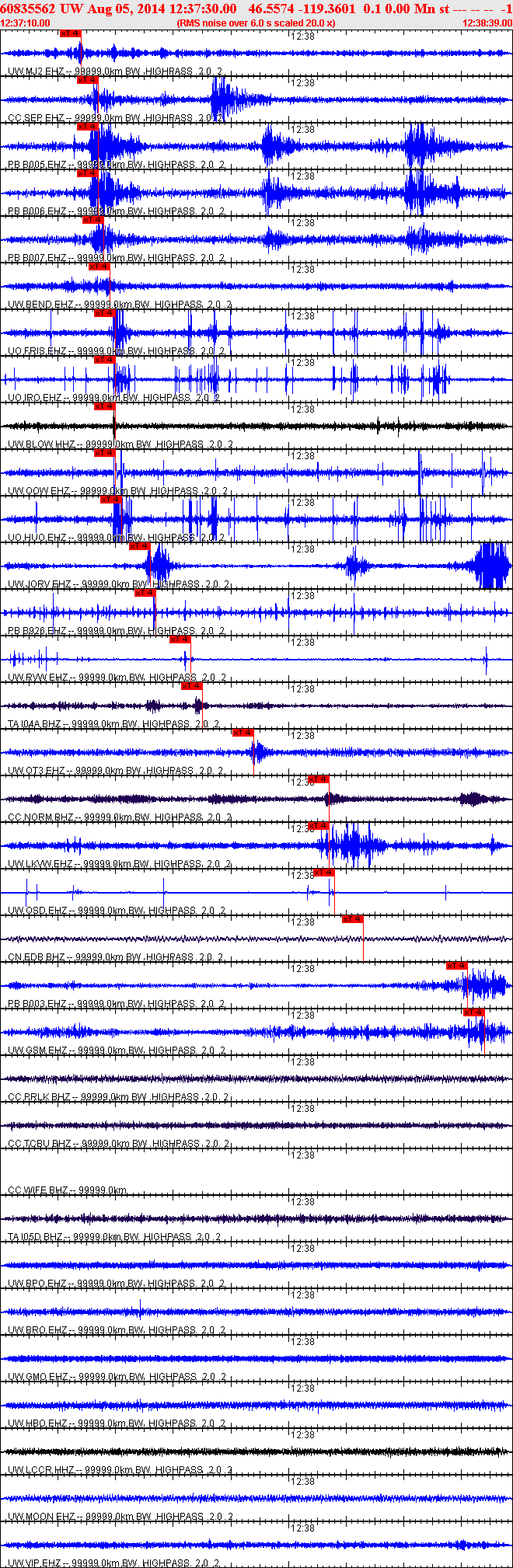Click the pick marker on UW.JORV trace
Image resolution: width=513 pixels, height=1568 pixels.
pyautogui.click(x=139, y=546)
